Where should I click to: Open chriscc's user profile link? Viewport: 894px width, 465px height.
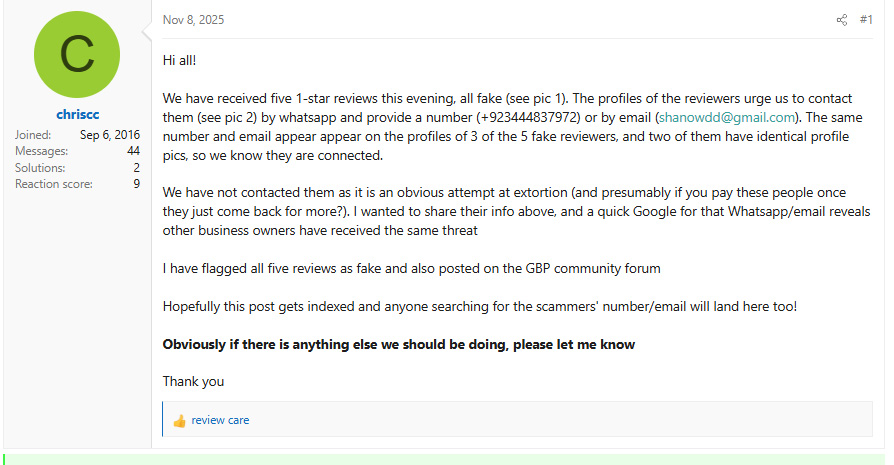(77, 115)
